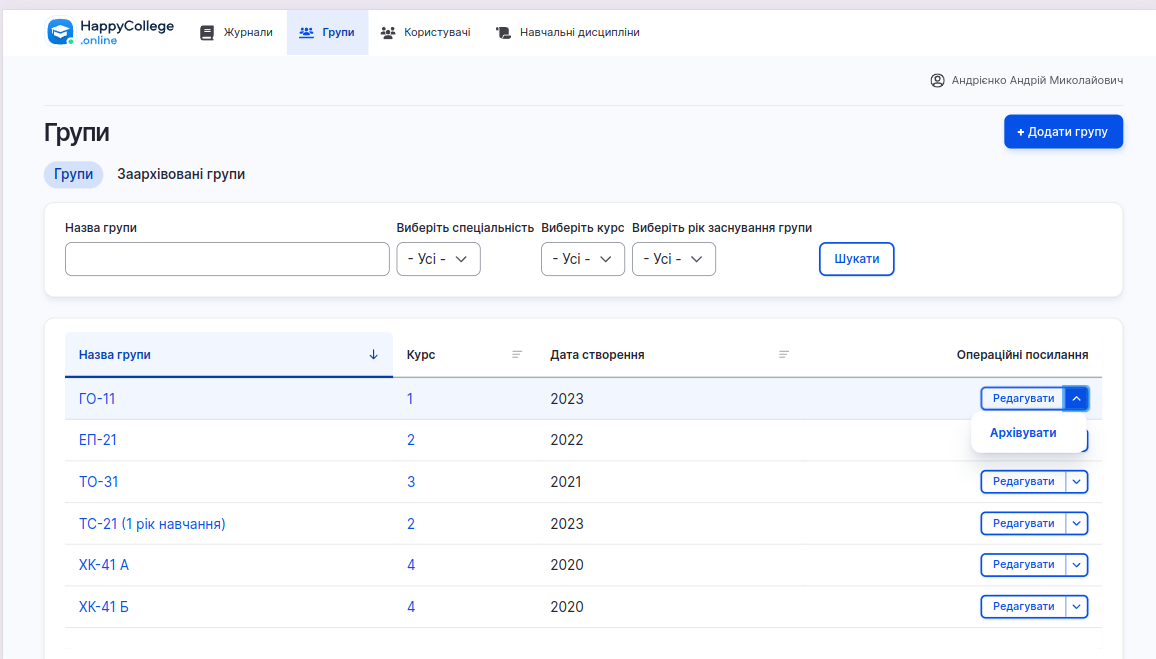Go to Навчальні дисципліни page
The image size is (1156, 659).
[x=568, y=32]
